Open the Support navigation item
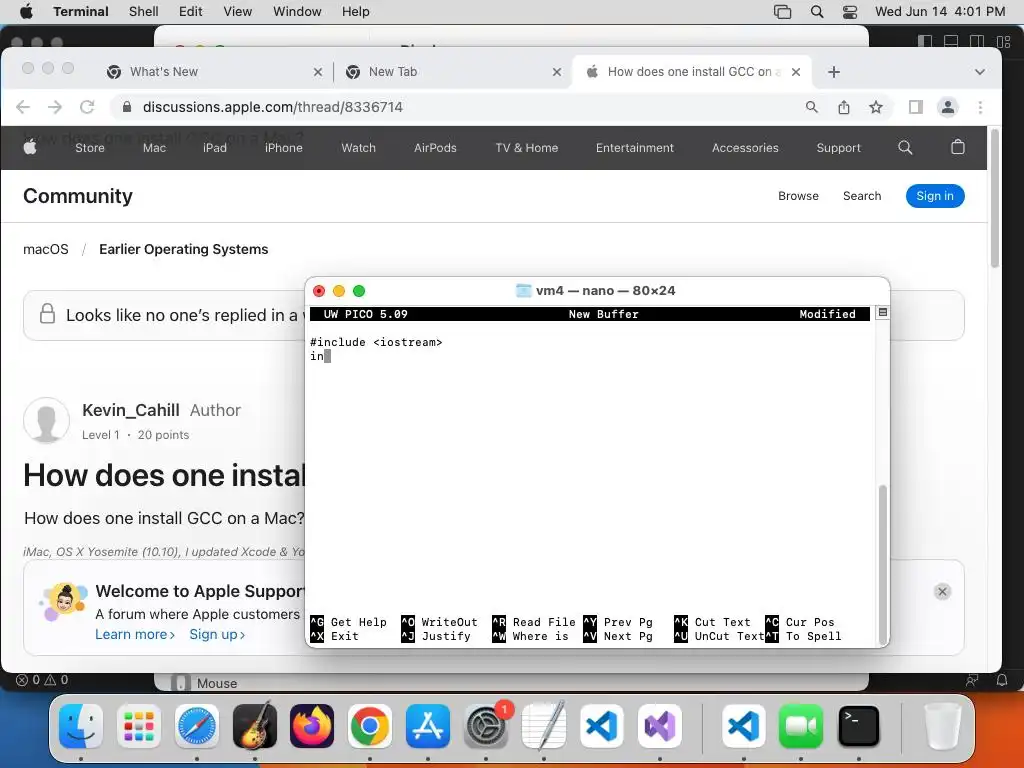The height and width of the screenshot is (768, 1024). [839, 148]
